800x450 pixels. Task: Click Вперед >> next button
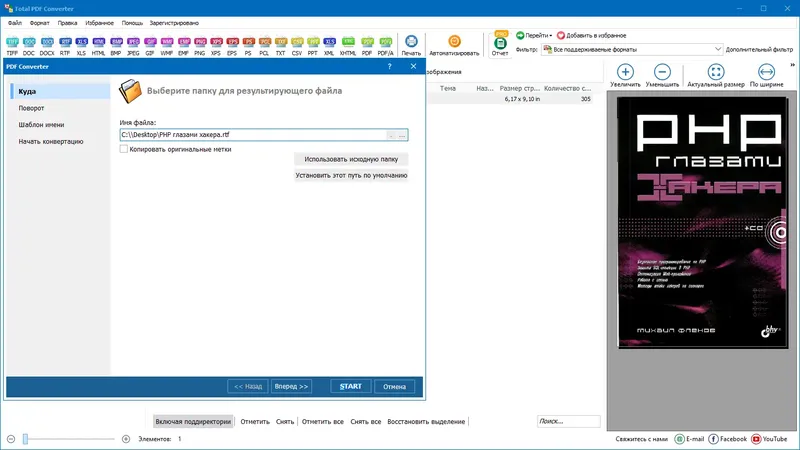[291, 386]
